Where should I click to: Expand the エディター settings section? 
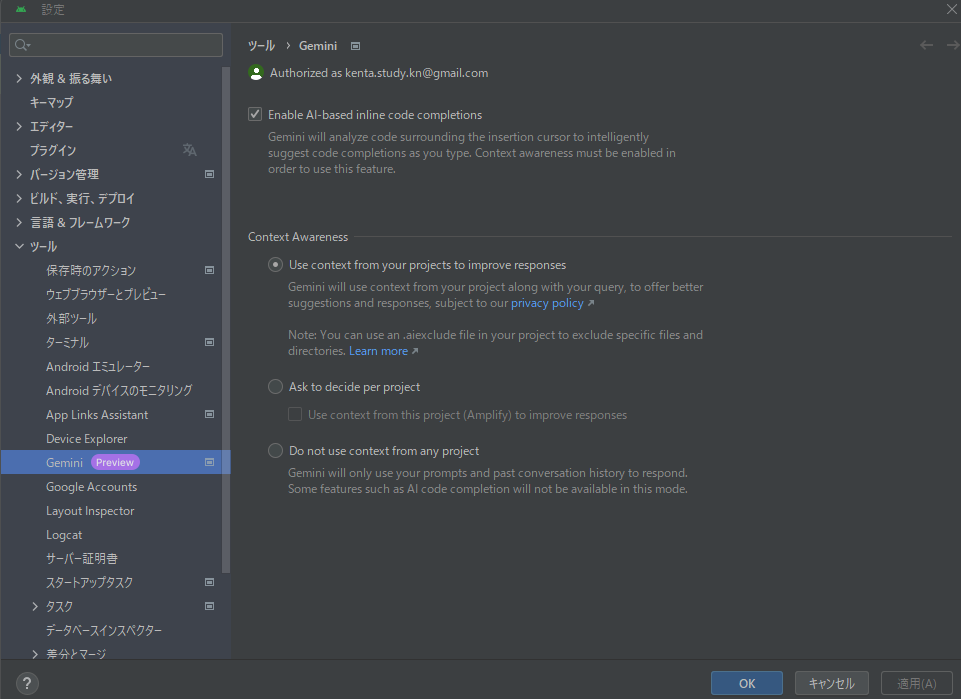[x=19, y=126]
